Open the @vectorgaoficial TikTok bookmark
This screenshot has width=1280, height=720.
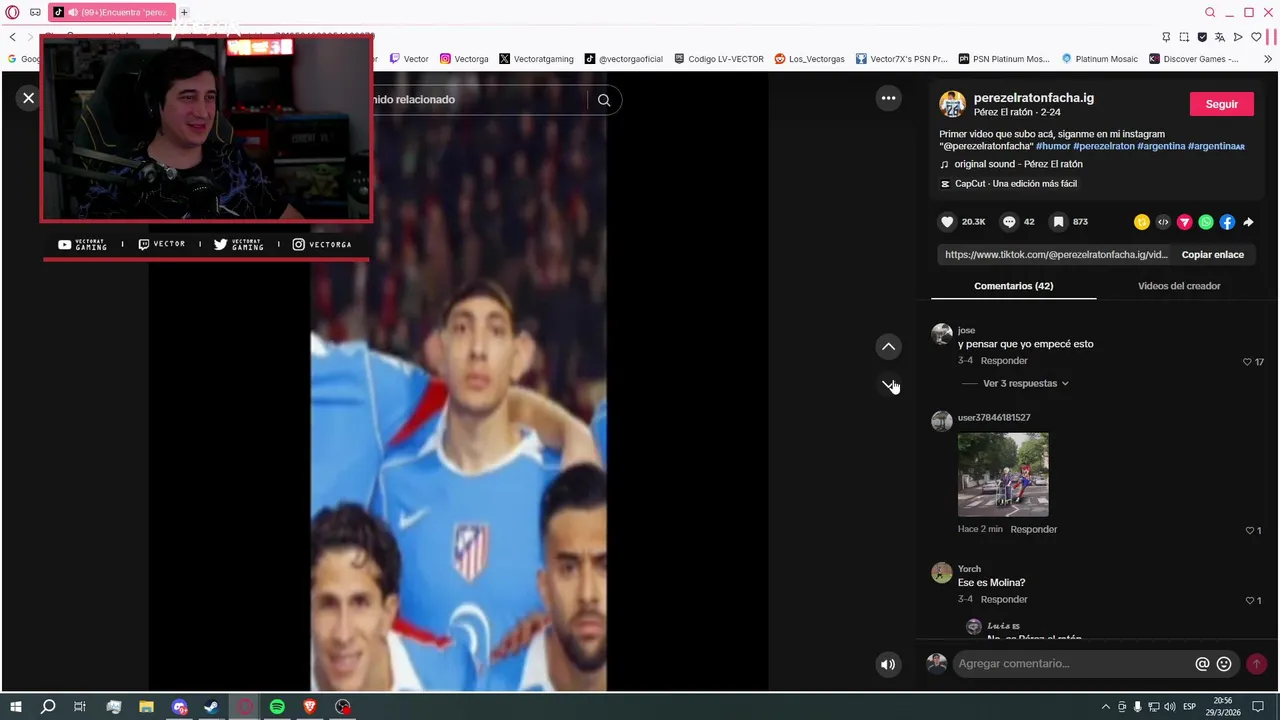[624, 59]
